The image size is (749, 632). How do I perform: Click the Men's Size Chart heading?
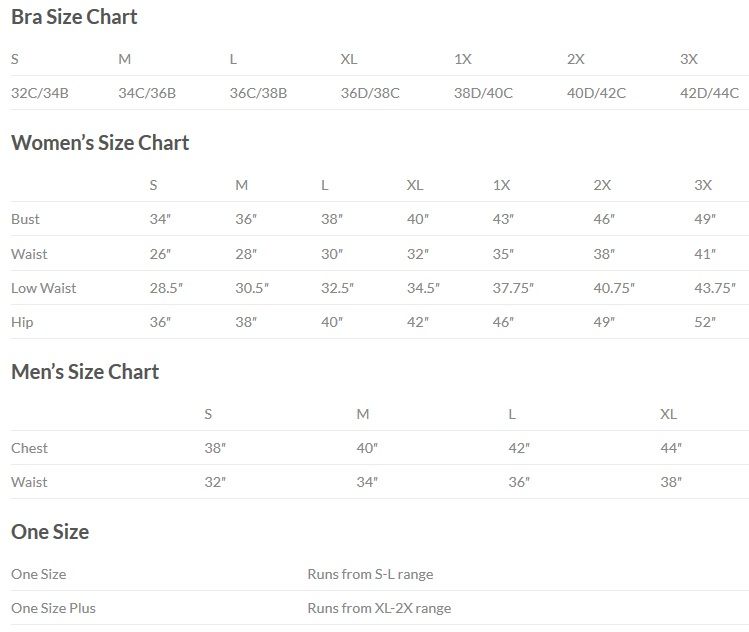point(85,372)
